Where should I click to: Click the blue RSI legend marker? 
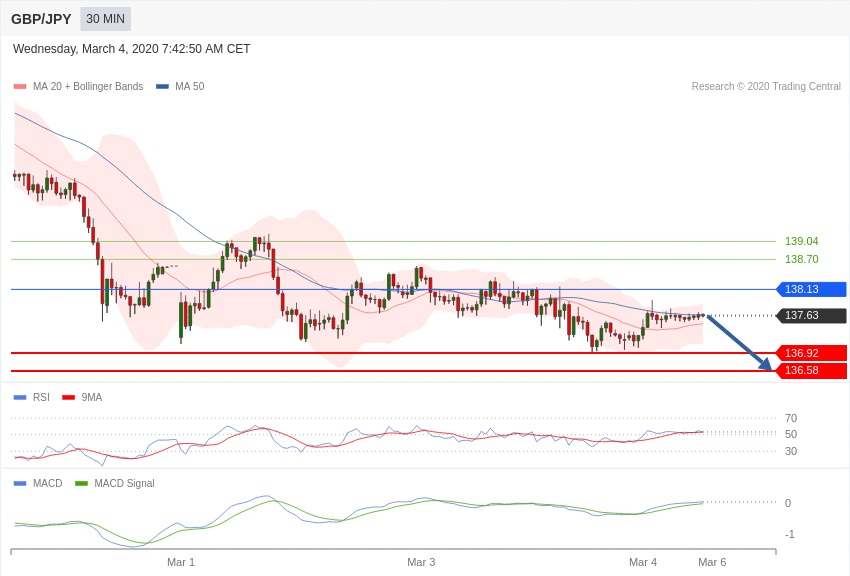point(20,398)
